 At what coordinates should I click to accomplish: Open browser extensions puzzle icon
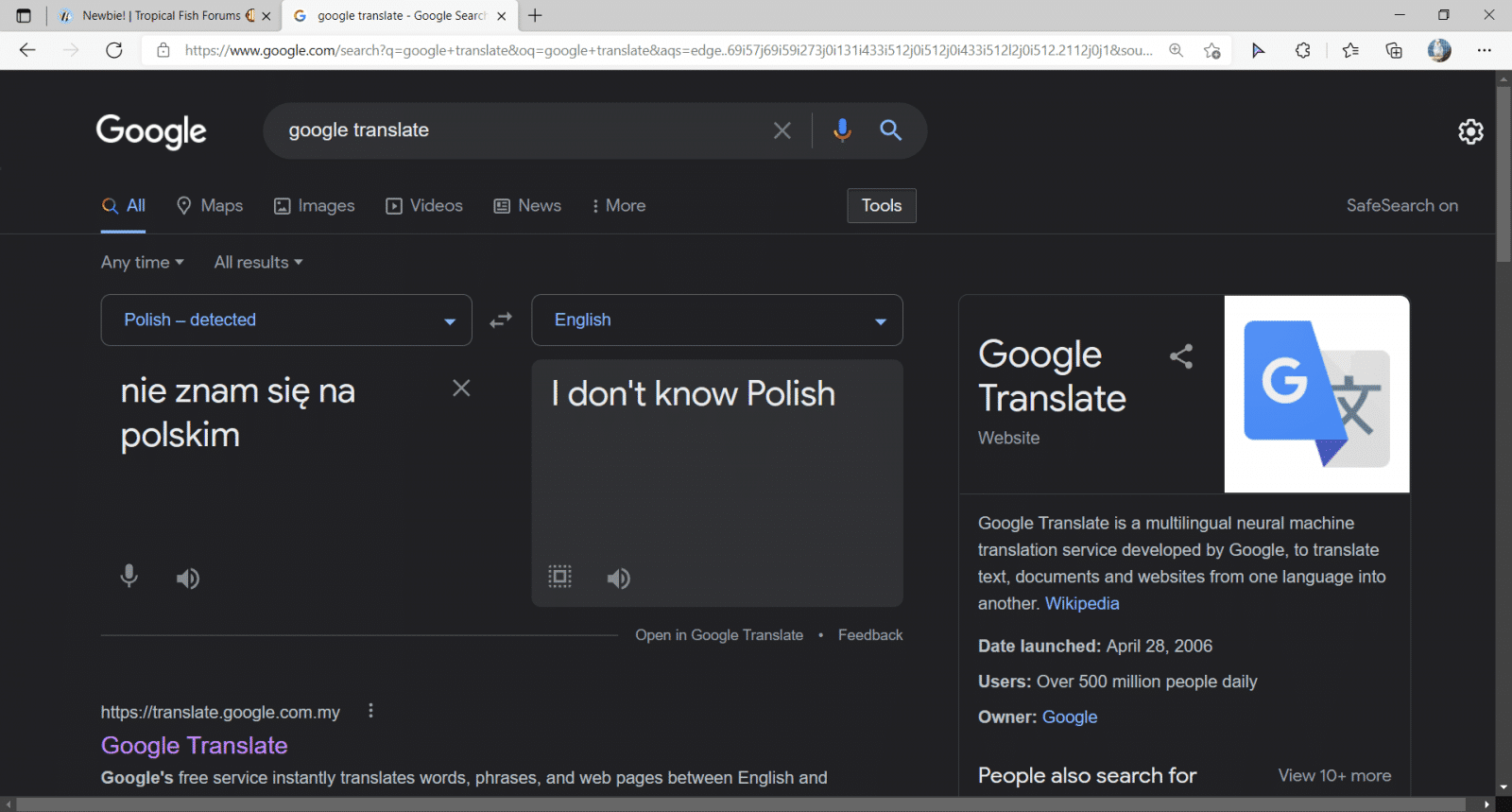tap(1303, 50)
